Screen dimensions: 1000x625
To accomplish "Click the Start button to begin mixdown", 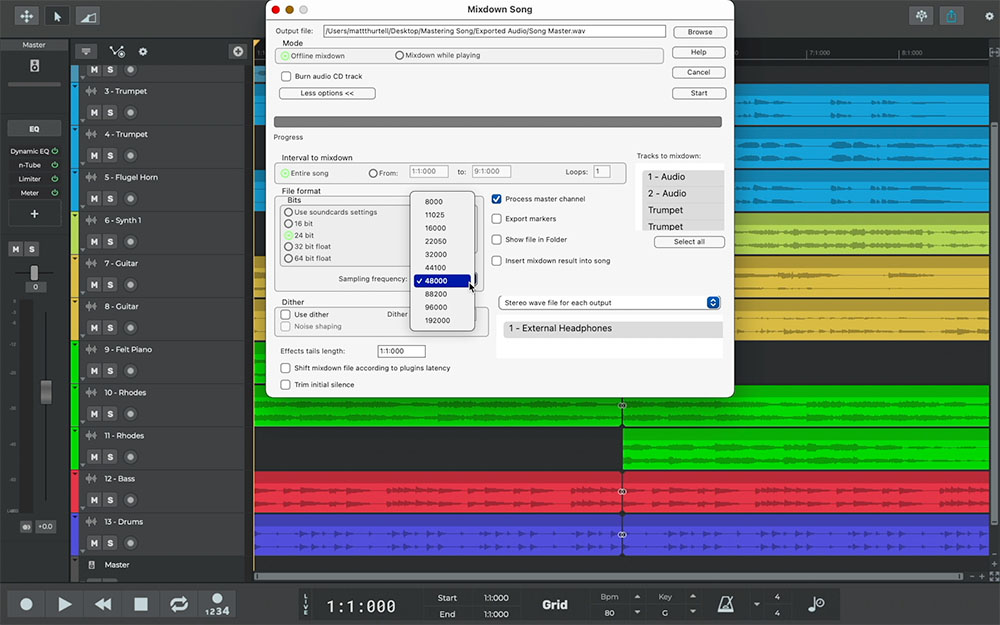I will [699, 93].
